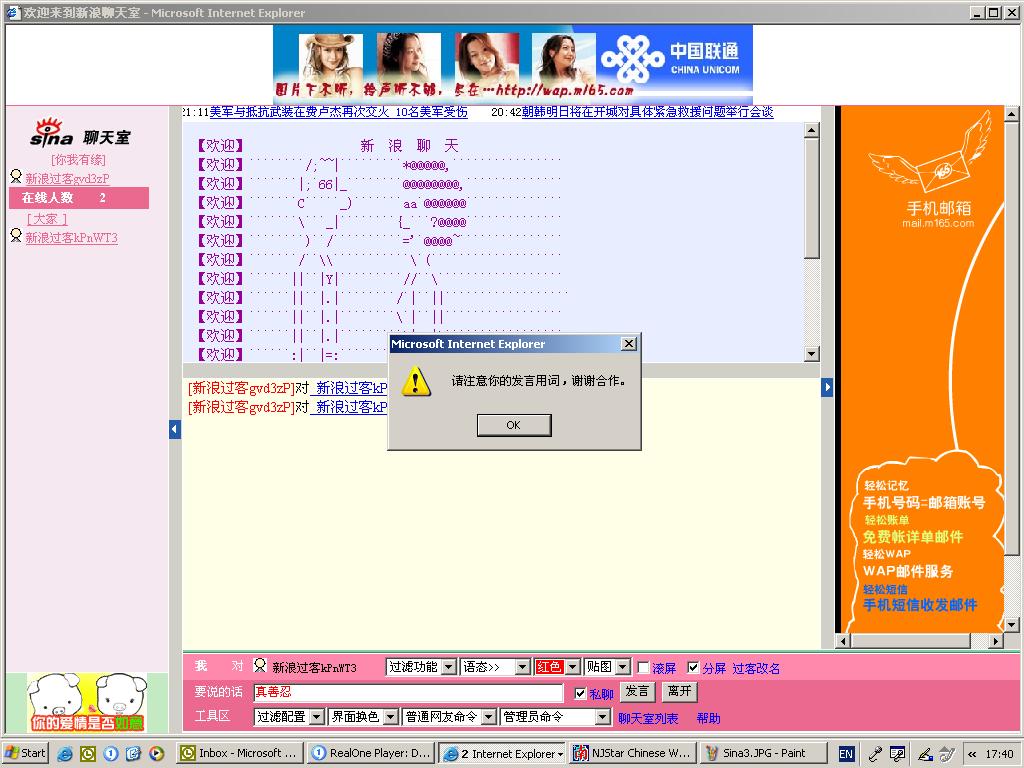Open the 过滤功能 dropdown
Image resolution: width=1024 pixels, height=768 pixels.
tap(421, 666)
